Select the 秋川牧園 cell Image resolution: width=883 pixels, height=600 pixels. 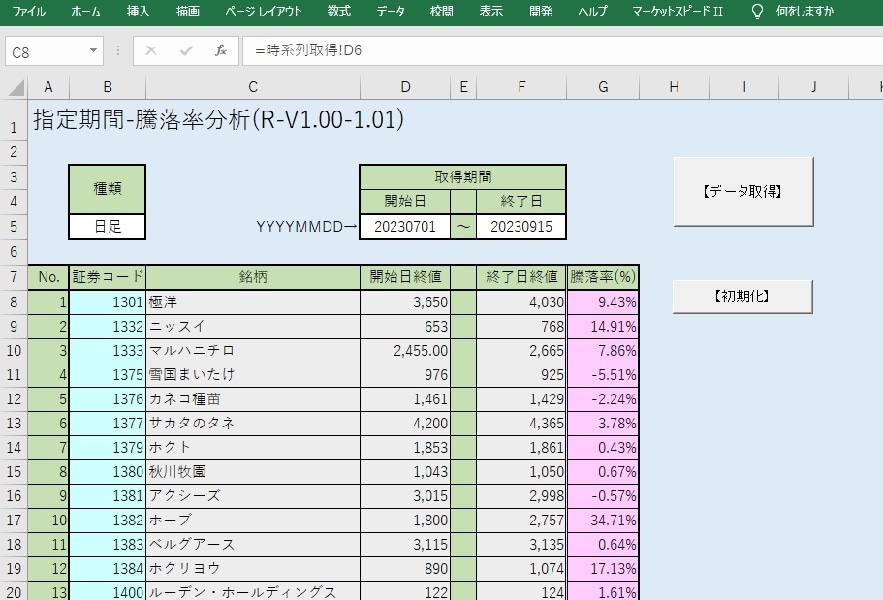coord(253,472)
